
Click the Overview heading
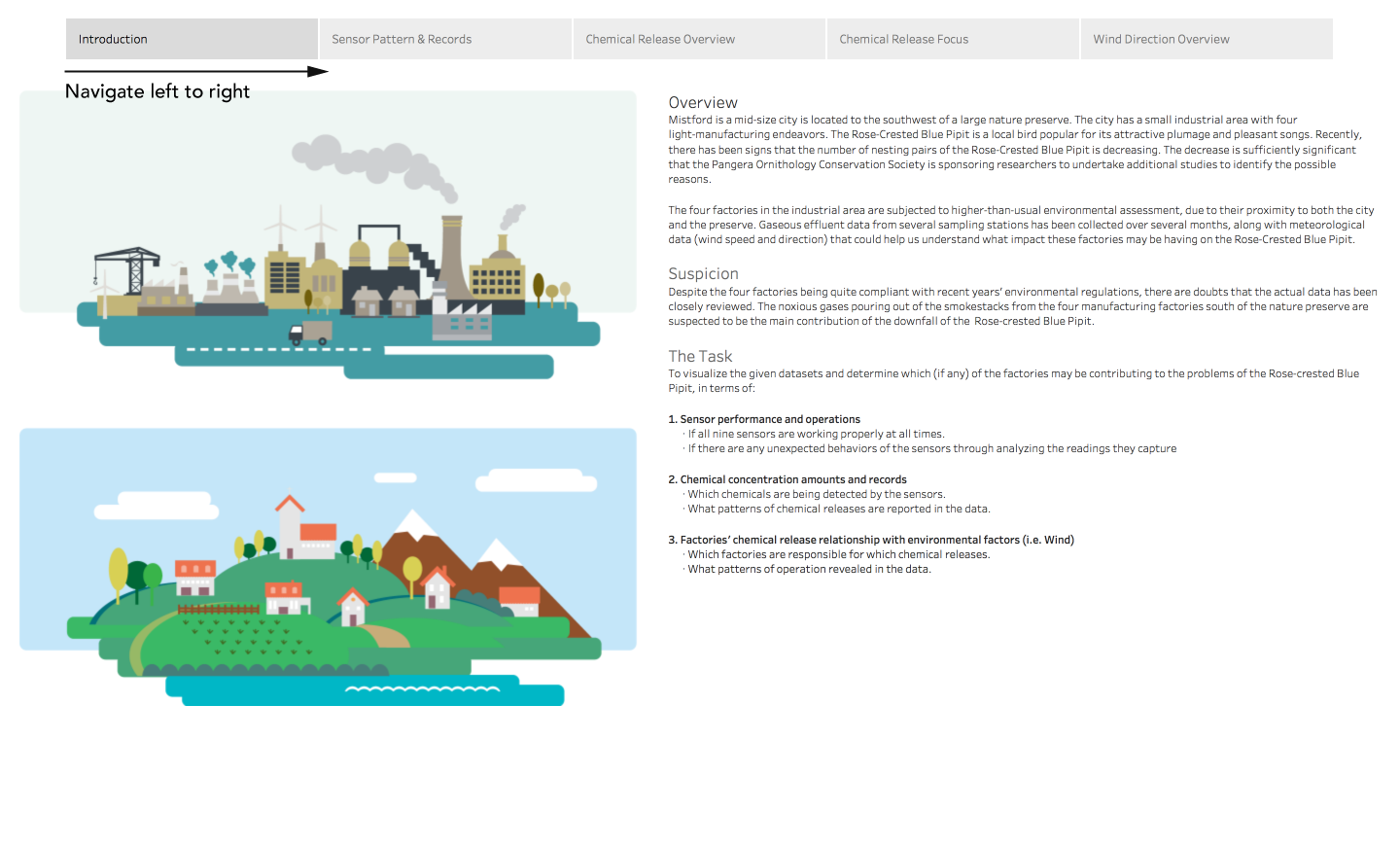(703, 102)
